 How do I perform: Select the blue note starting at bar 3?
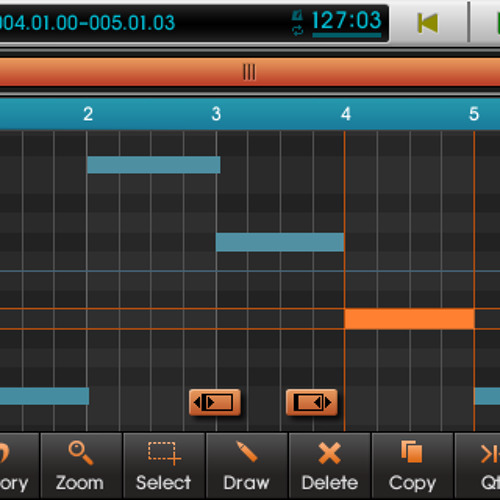(280, 242)
